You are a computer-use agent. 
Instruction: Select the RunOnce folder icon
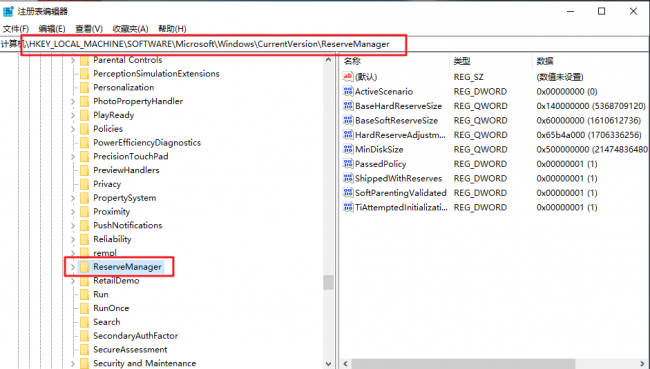(84, 308)
